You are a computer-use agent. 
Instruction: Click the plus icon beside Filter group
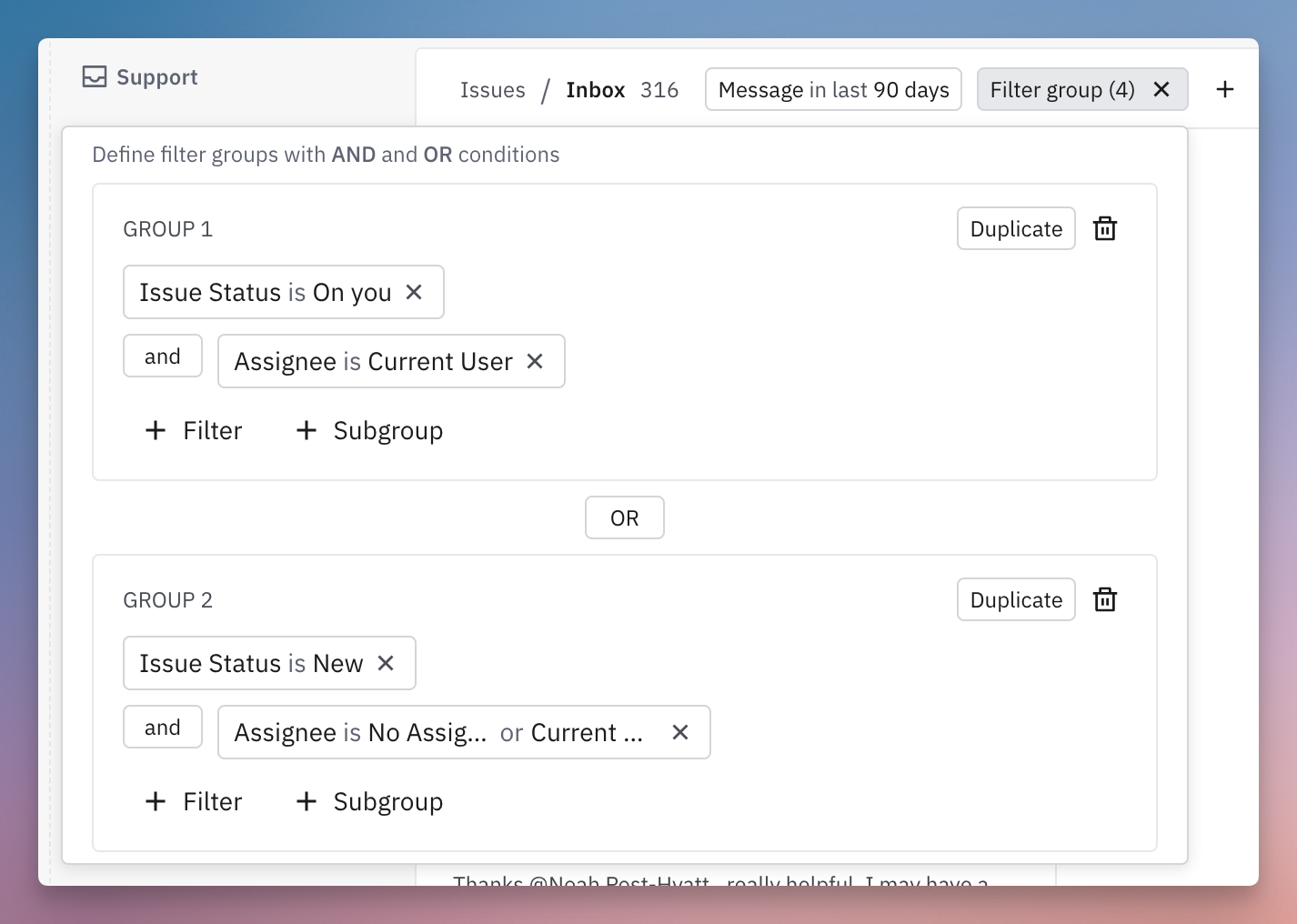click(x=1225, y=89)
